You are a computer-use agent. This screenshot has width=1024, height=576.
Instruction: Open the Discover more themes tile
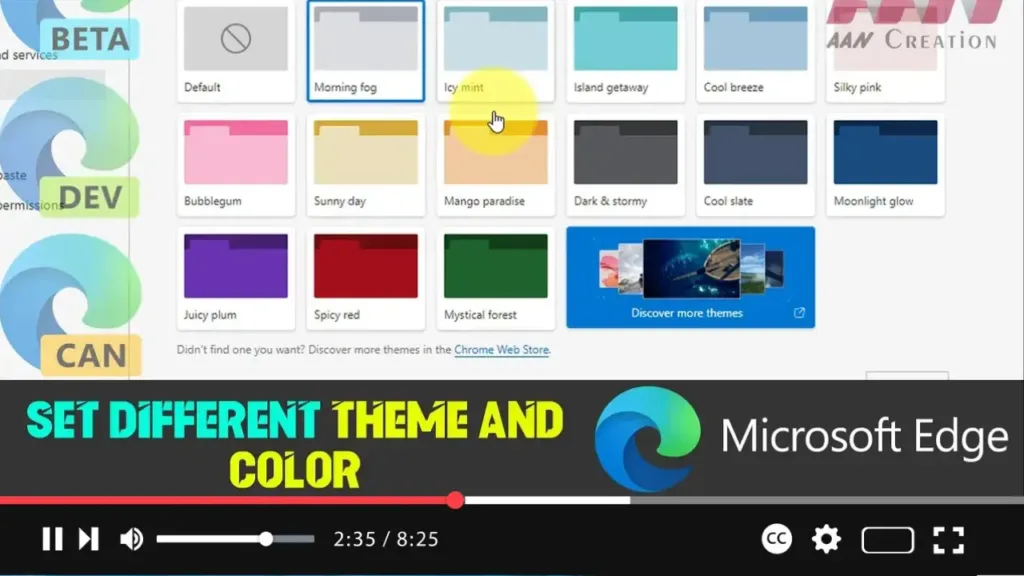(x=690, y=277)
